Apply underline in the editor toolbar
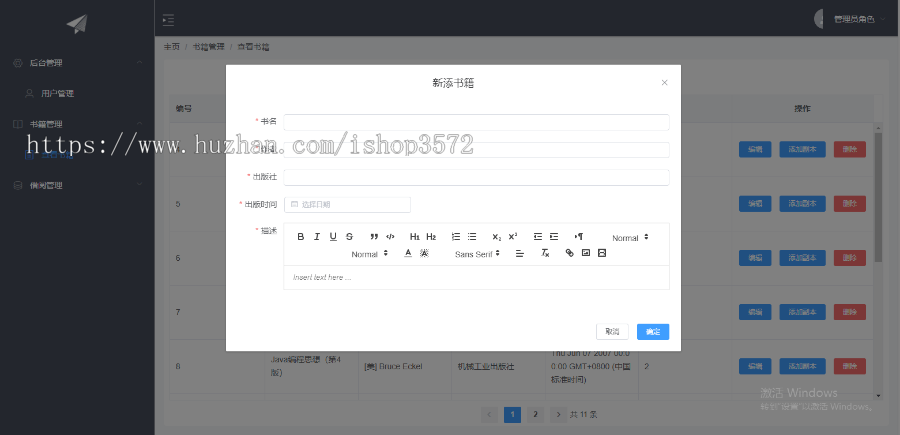 point(333,236)
